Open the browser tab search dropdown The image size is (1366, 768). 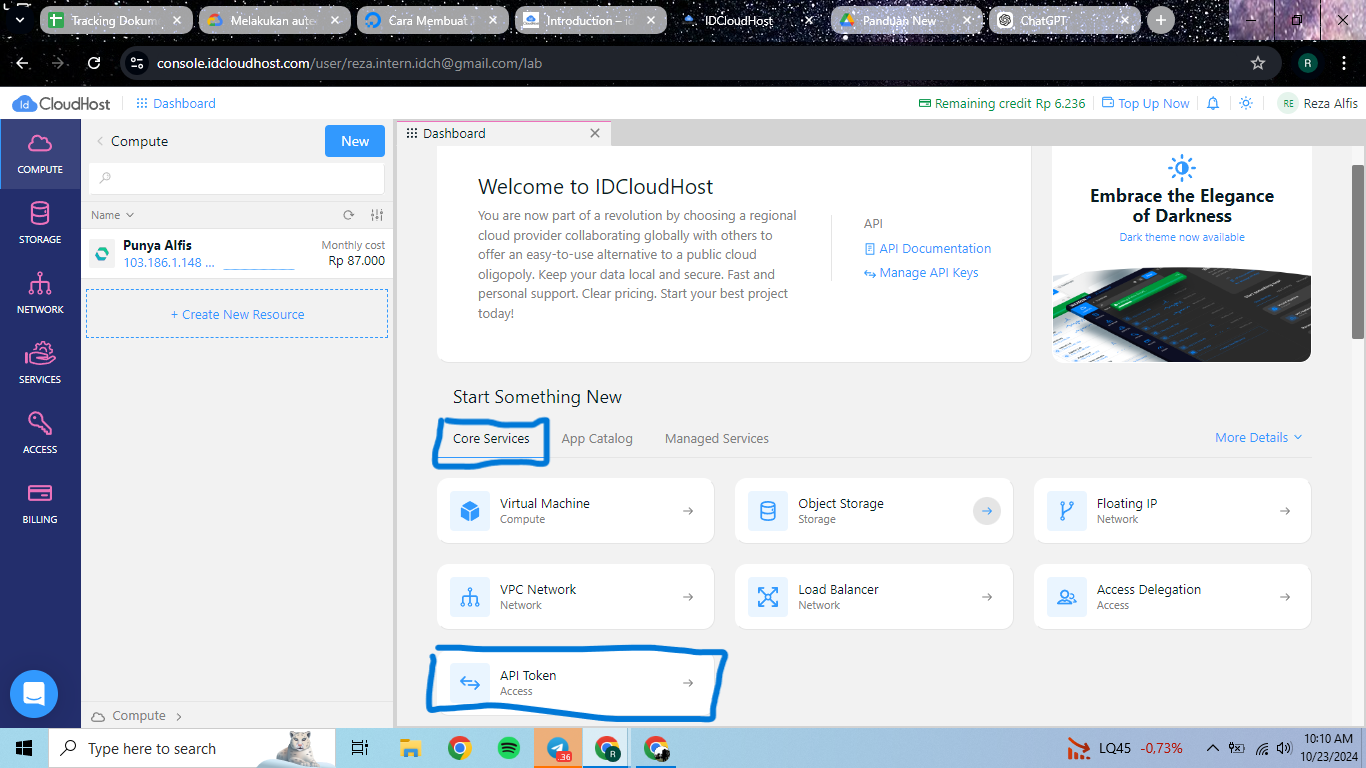tap(20, 20)
